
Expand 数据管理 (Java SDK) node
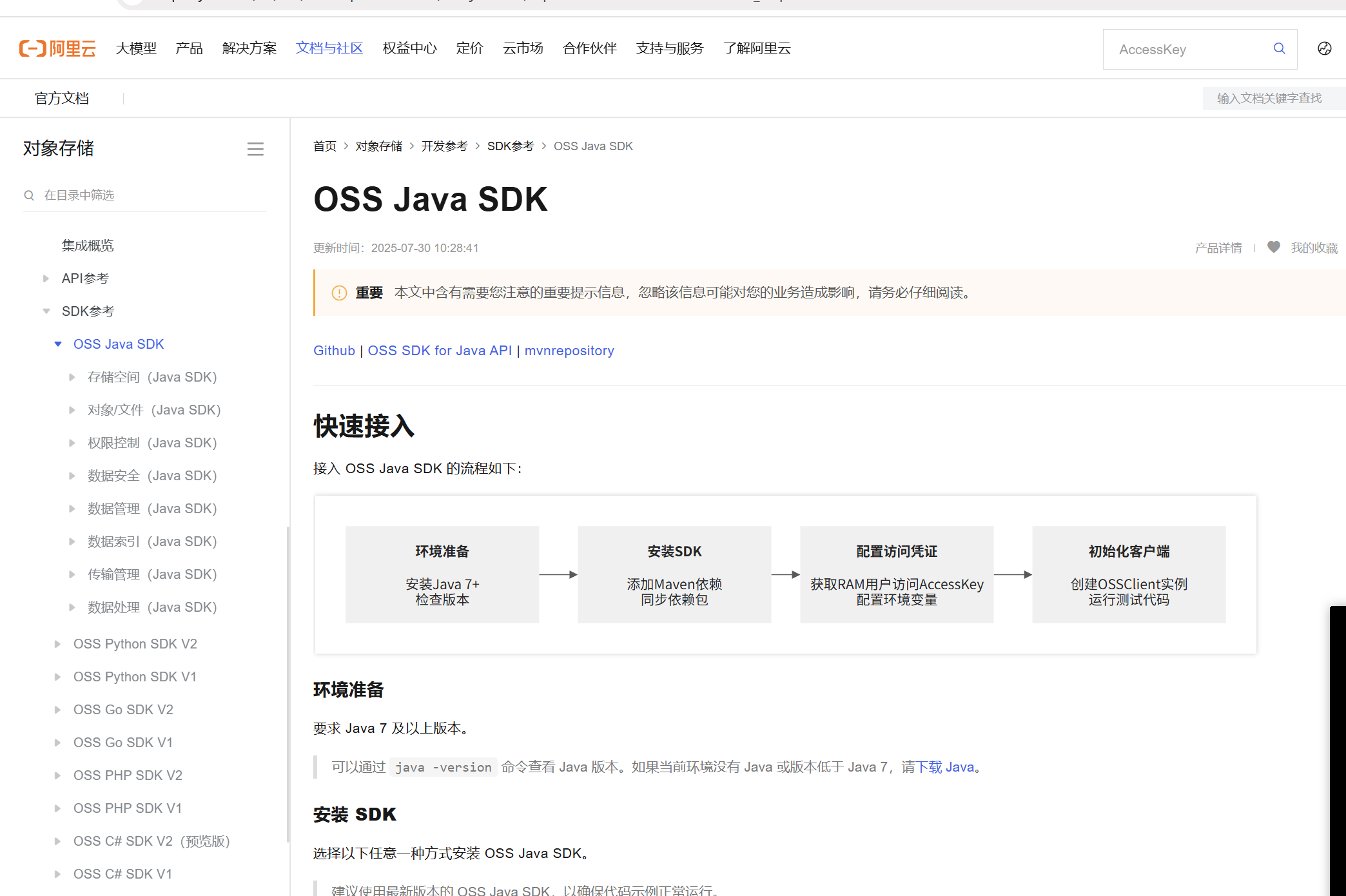coord(72,509)
